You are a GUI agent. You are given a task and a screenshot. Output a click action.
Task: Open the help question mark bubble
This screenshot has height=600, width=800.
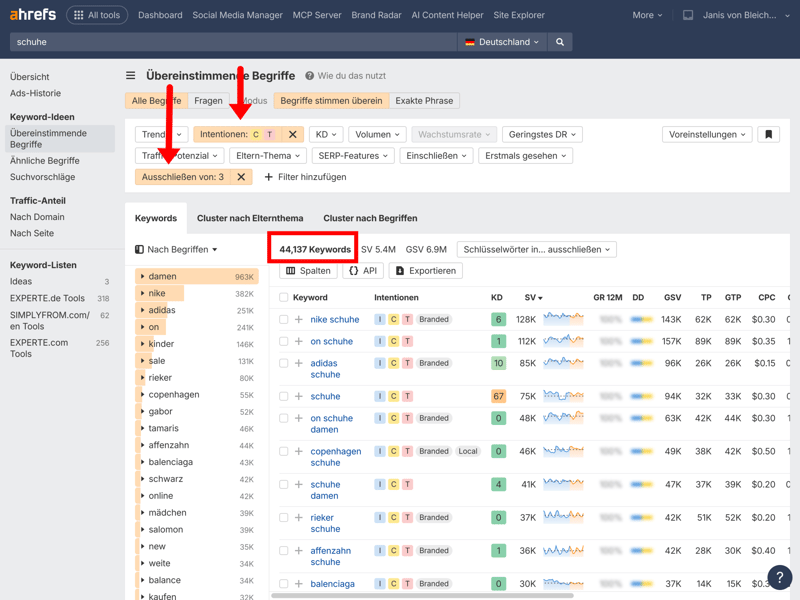click(779, 577)
